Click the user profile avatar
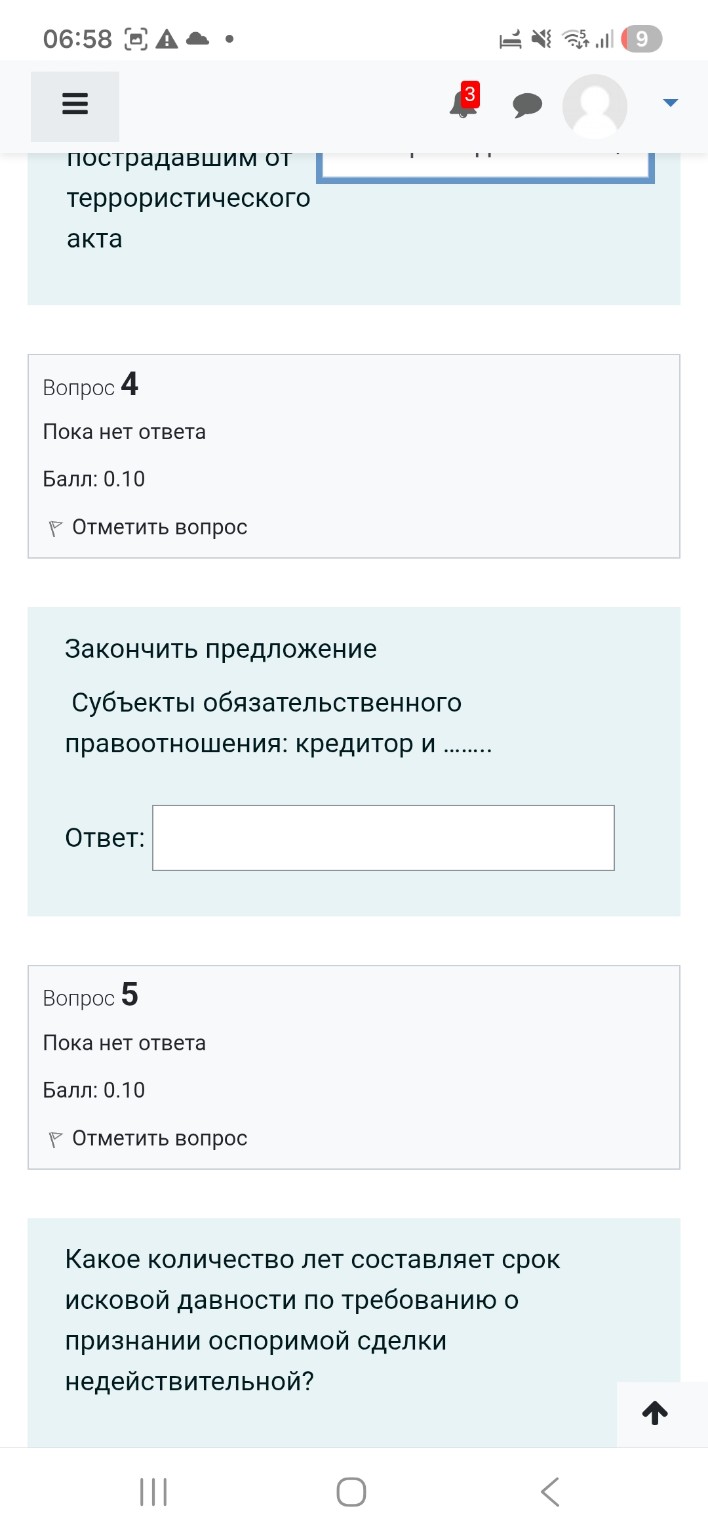This screenshot has height=1536, width=708. click(x=595, y=107)
